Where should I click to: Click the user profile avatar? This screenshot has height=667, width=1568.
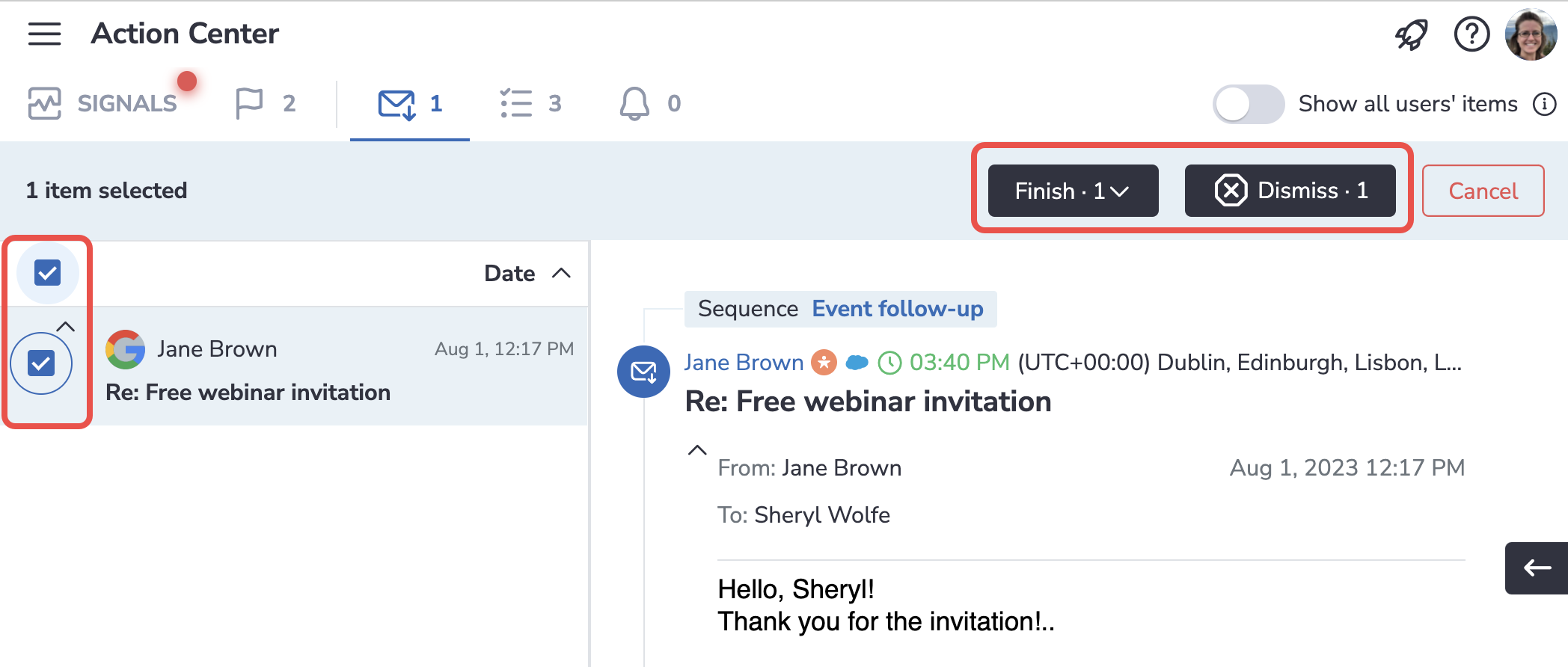(x=1531, y=34)
